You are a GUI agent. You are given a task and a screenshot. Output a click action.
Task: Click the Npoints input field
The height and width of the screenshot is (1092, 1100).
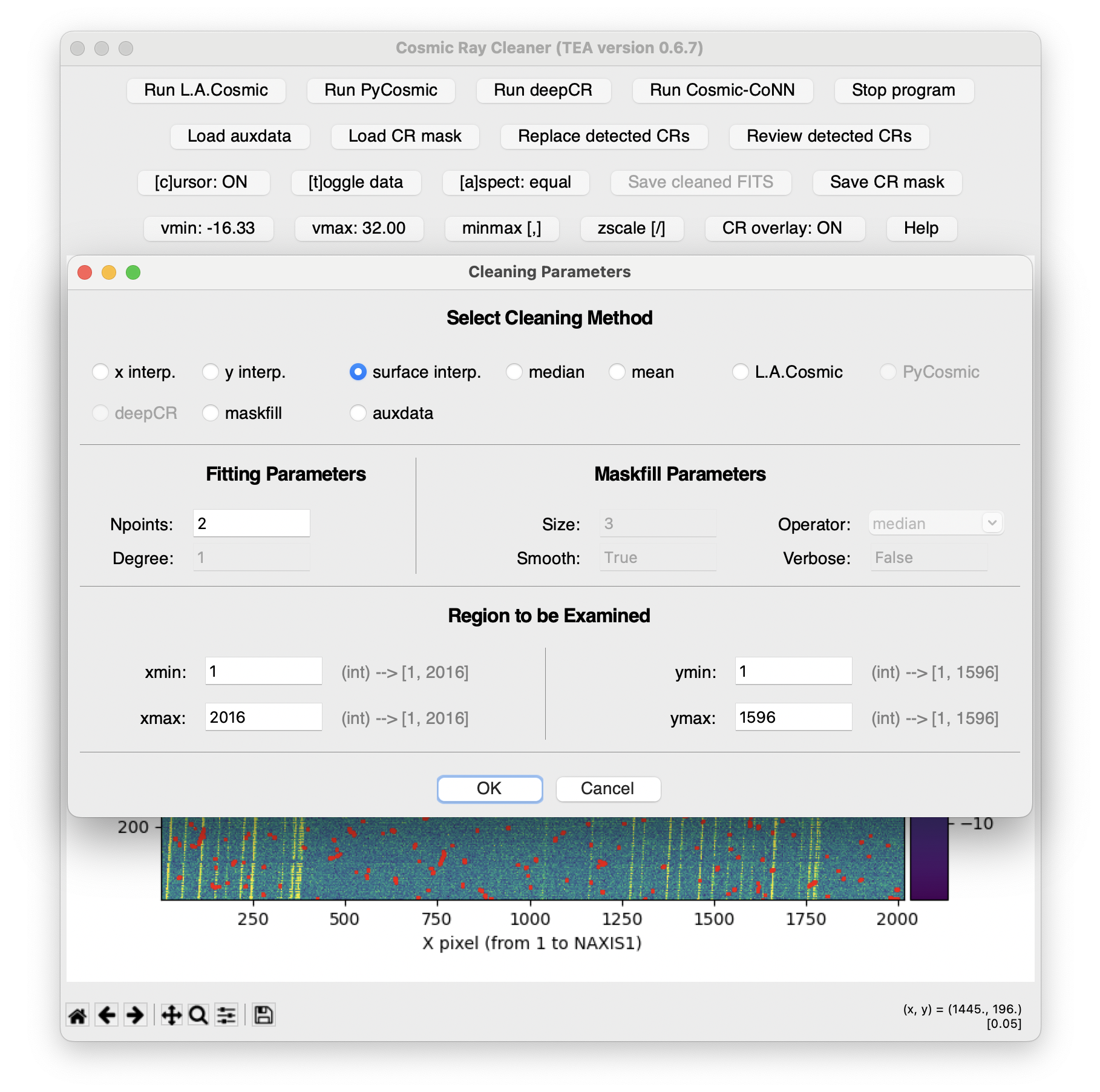coord(251,524)
